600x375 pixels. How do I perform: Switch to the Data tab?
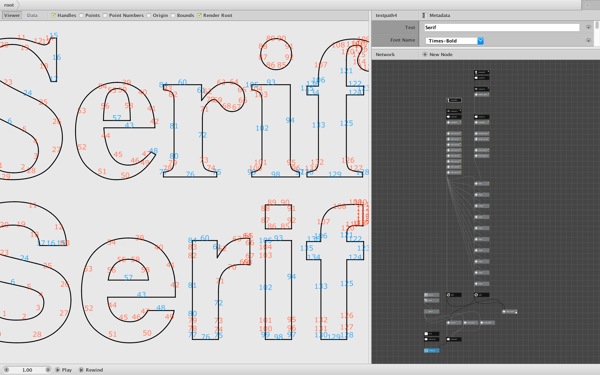pos(32,15)
